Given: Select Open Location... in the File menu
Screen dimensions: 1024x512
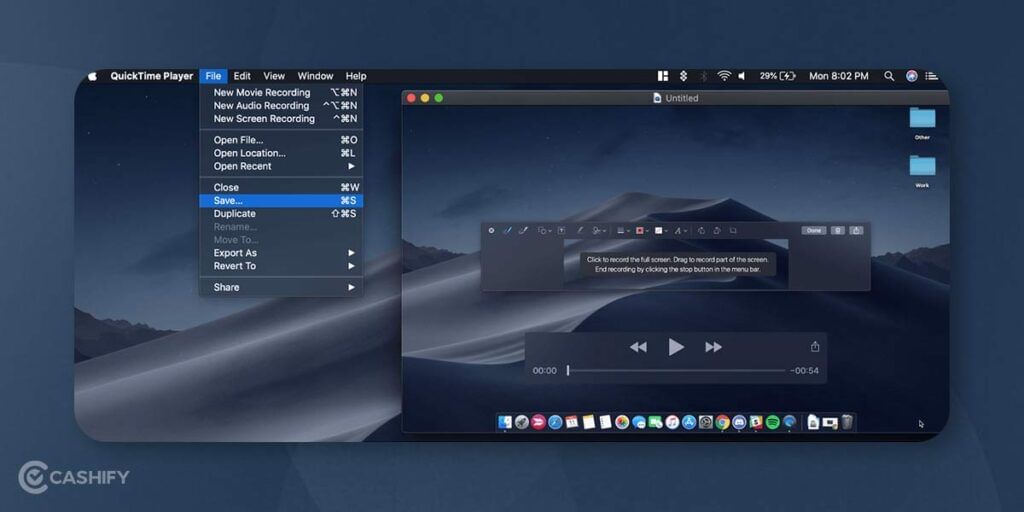Looking at the screenshot, I should 281,153.
